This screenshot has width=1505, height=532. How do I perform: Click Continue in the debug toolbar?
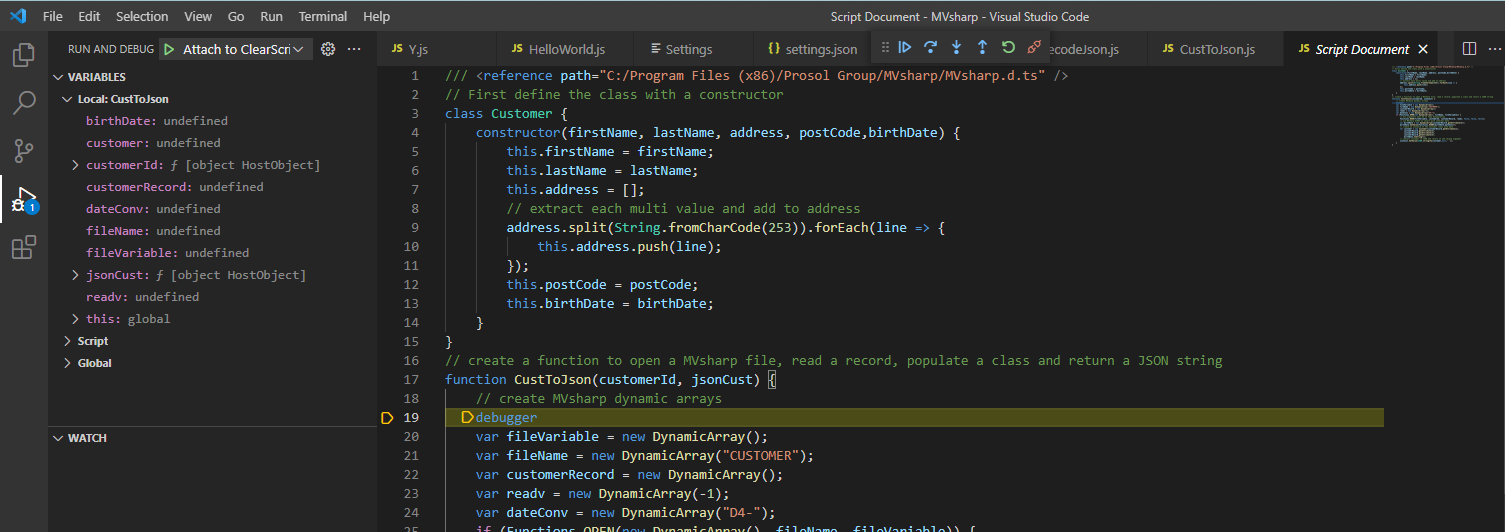(905, 47)
